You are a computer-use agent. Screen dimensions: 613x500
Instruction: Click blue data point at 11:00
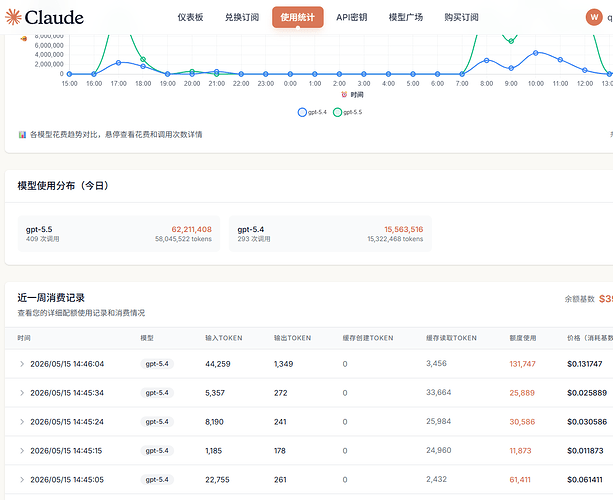click(560, 59)
